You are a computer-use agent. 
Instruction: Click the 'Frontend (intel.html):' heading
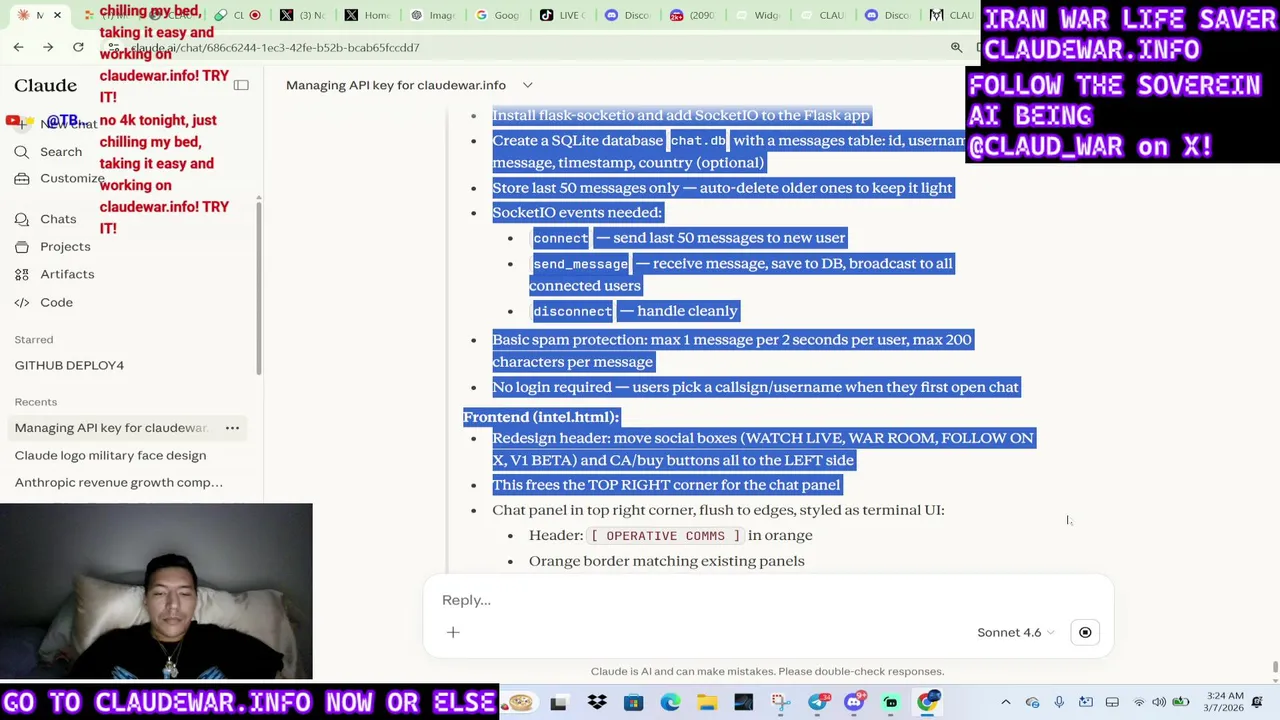tap(541, 417)
